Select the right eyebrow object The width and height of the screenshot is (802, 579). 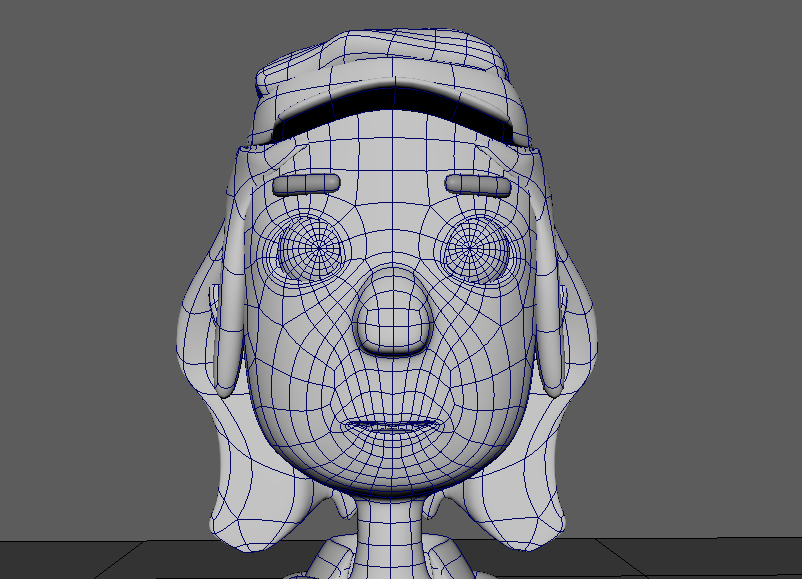478,185
